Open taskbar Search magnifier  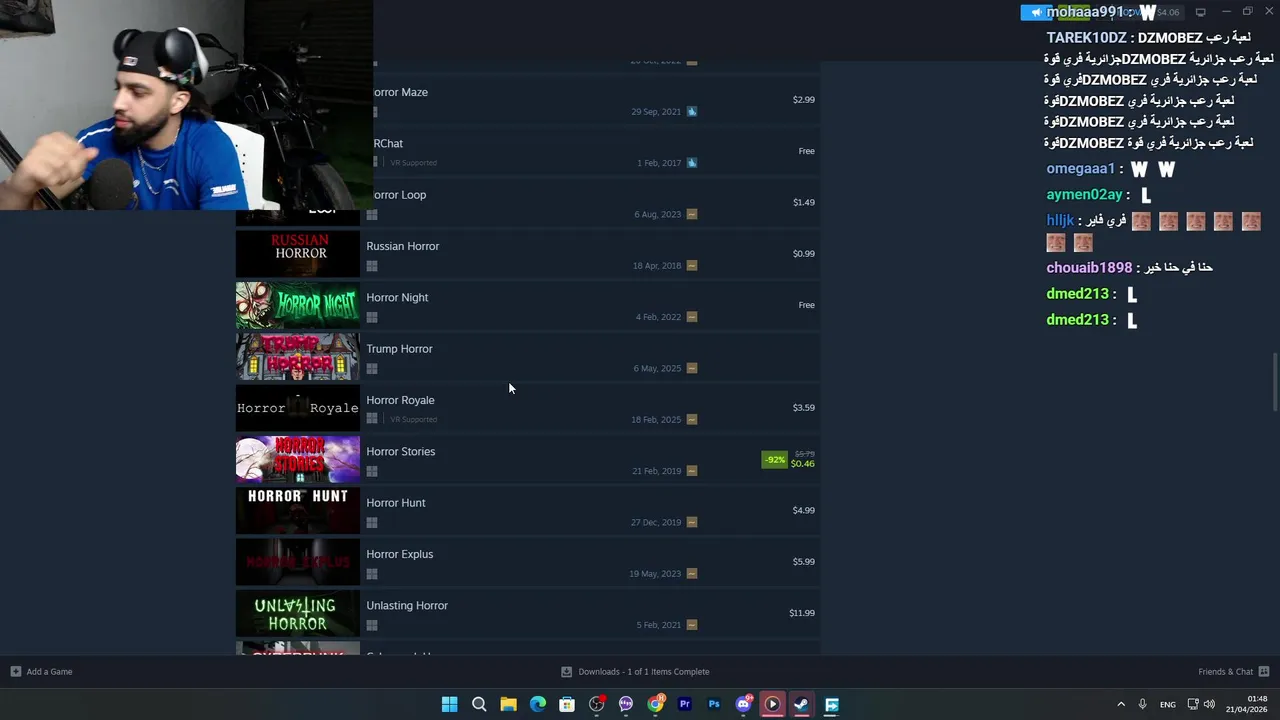point(479,704)
